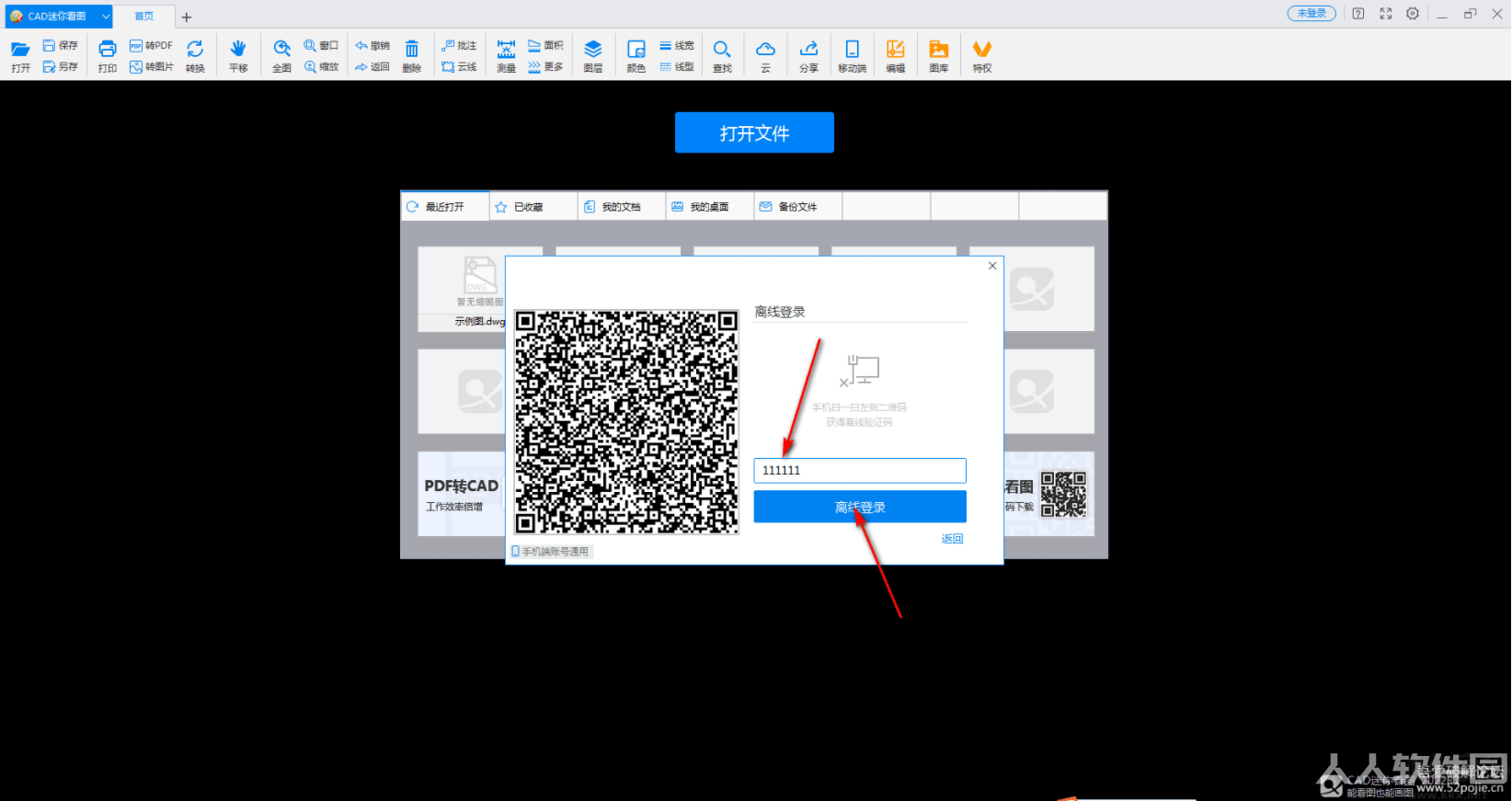Click the 全图 zoom extents icon
This screenshot has width=1512, height=801.
pyautogui.click(x=282, y=56)
